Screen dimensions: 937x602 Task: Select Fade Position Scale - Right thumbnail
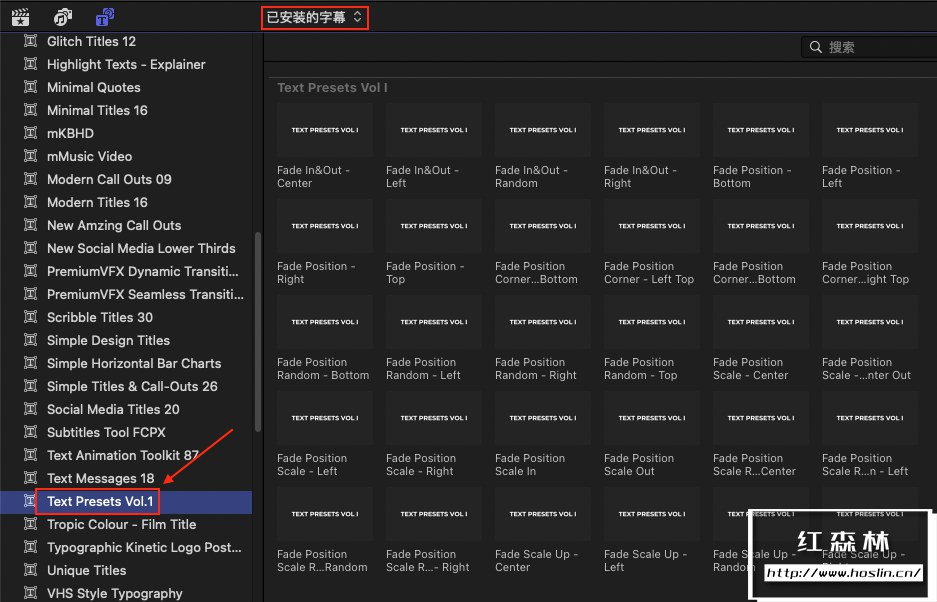pyautogui.click(x=434, y=418)
